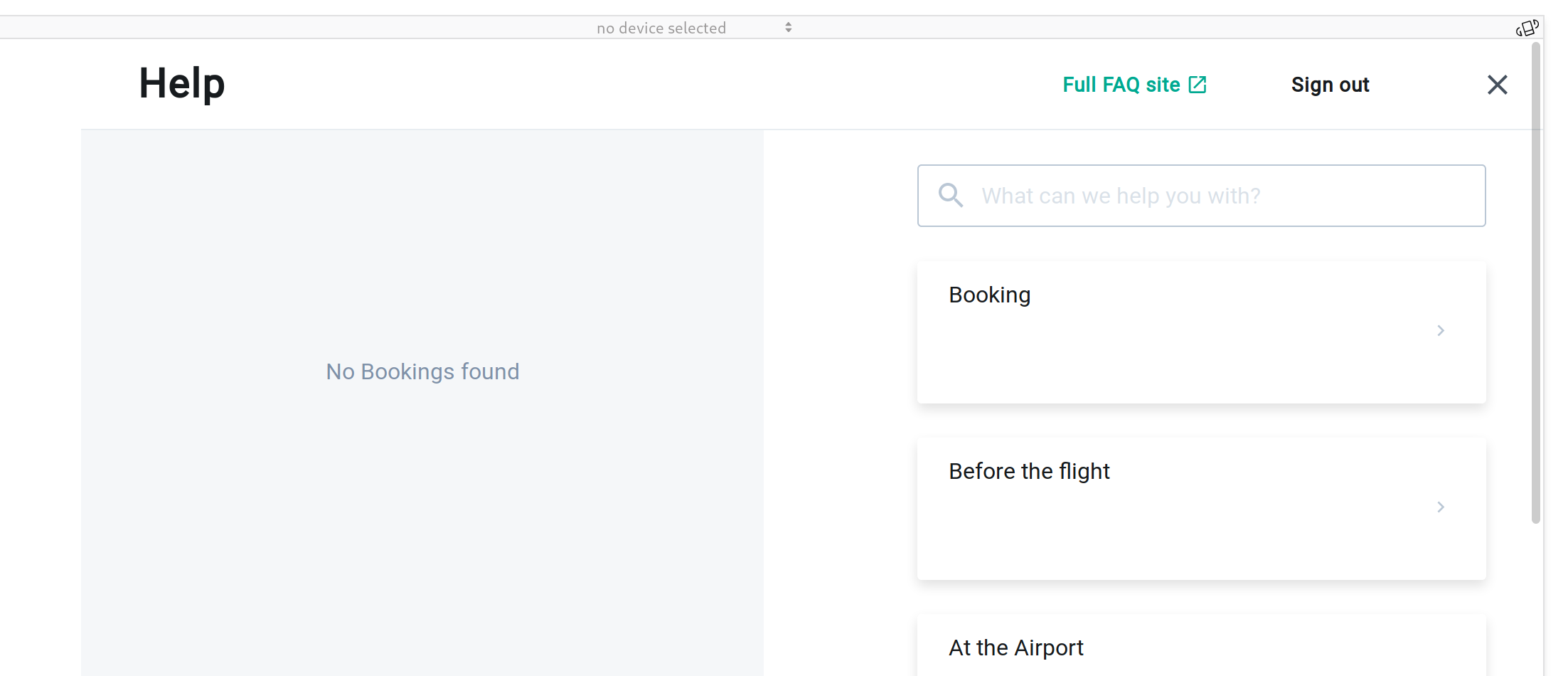
Task: Click the external link icon beside Full FAQ site
Action: pyautogui.click(x=1197, y=84)
